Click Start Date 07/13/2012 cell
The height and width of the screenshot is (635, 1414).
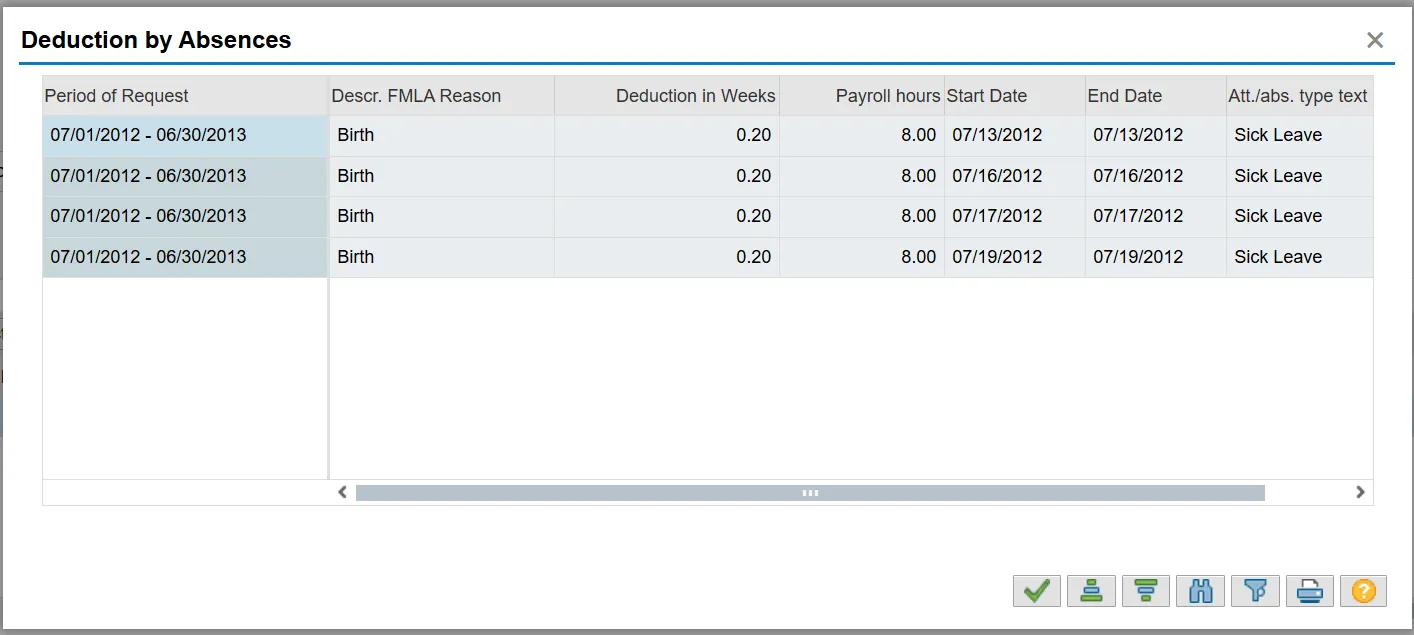coord(1015,135)
